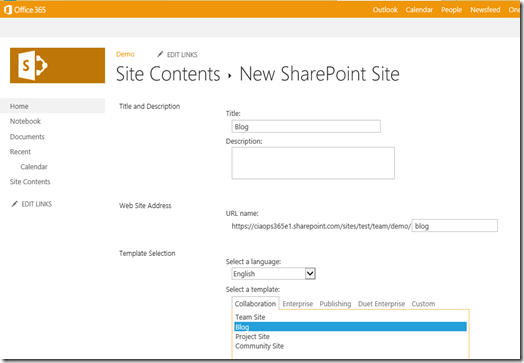
Task: Open Notebook in left navigation
Action: pos(25,121)
